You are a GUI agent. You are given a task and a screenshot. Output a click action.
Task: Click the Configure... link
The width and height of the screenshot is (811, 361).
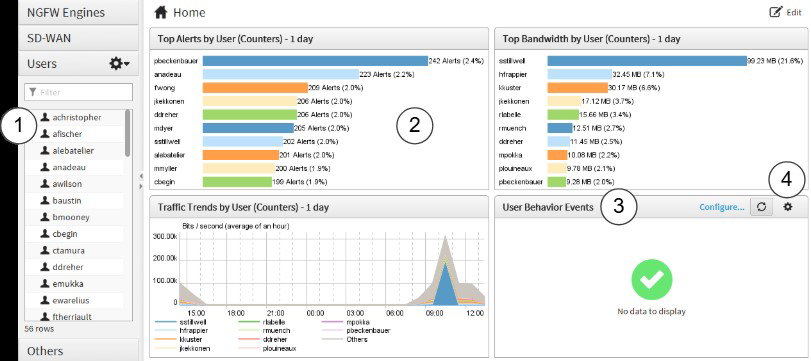722,207
